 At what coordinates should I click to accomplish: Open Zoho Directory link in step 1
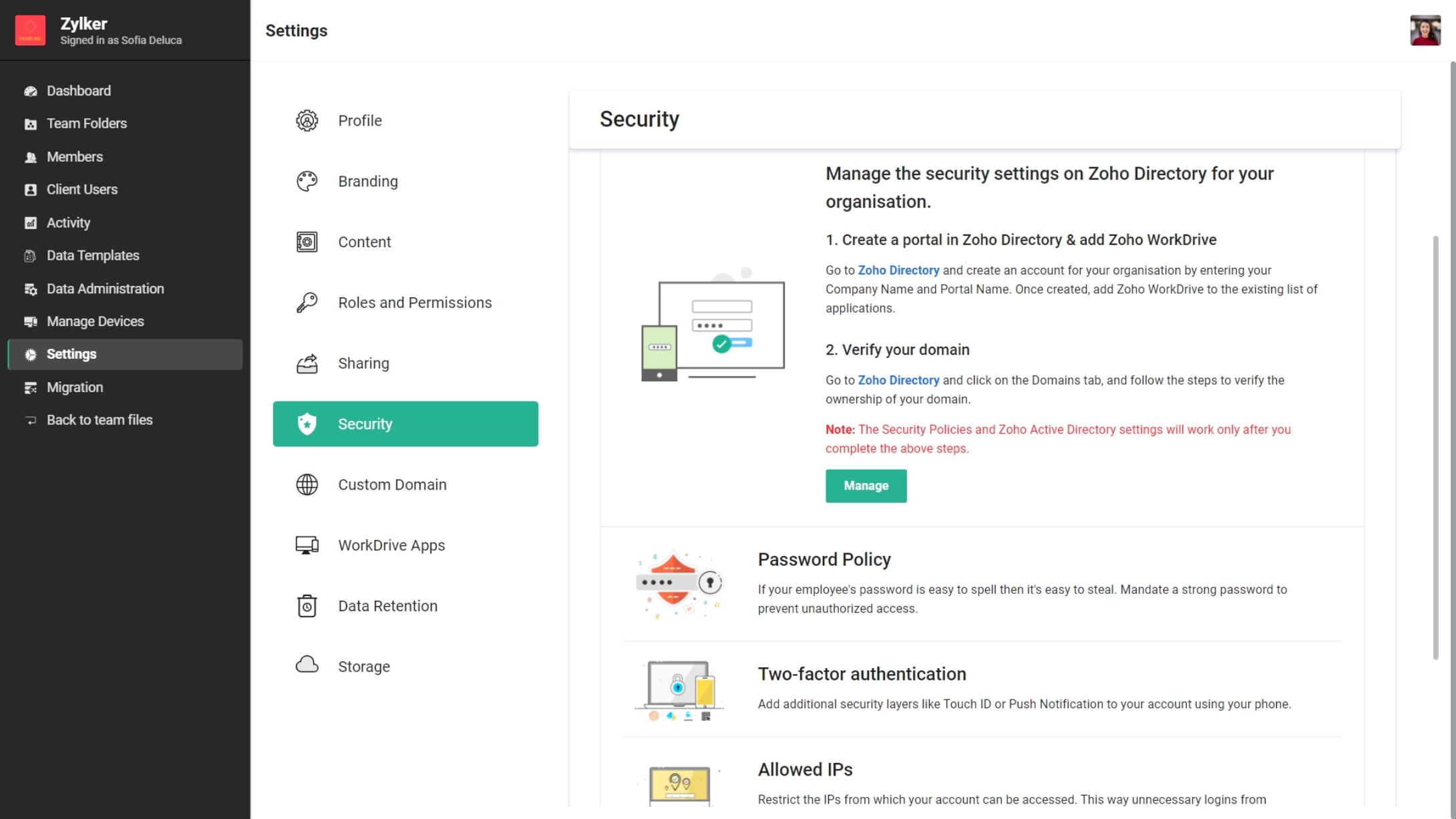(898, 271)
